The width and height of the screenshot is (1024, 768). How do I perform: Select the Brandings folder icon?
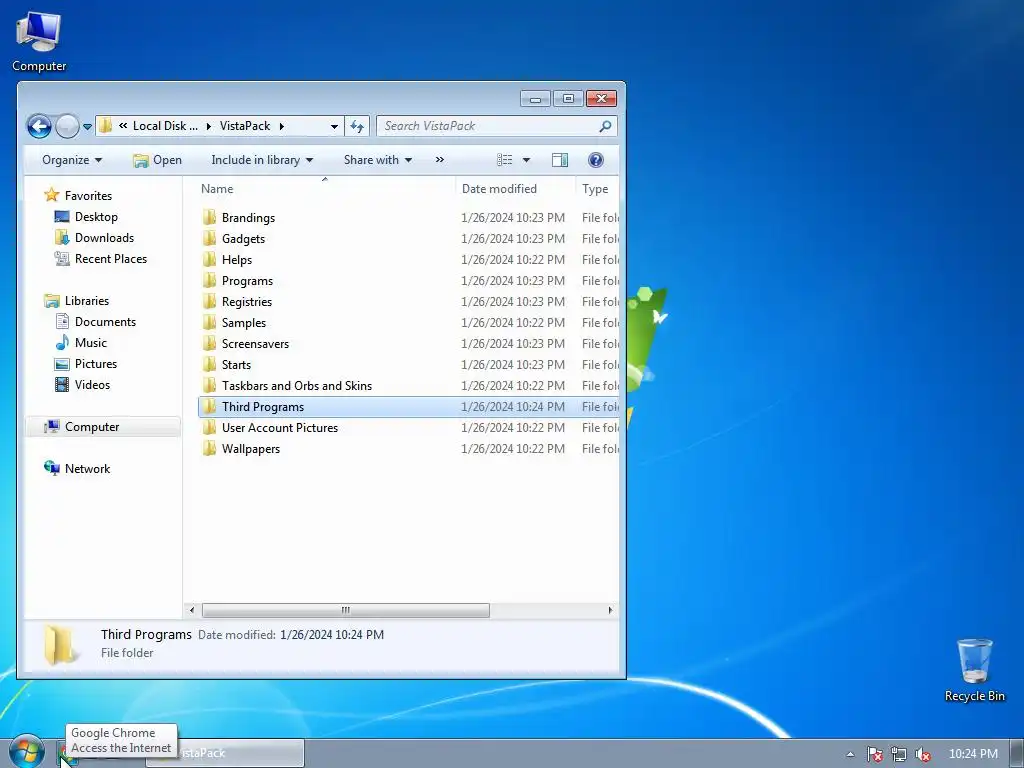pos(209,217)
